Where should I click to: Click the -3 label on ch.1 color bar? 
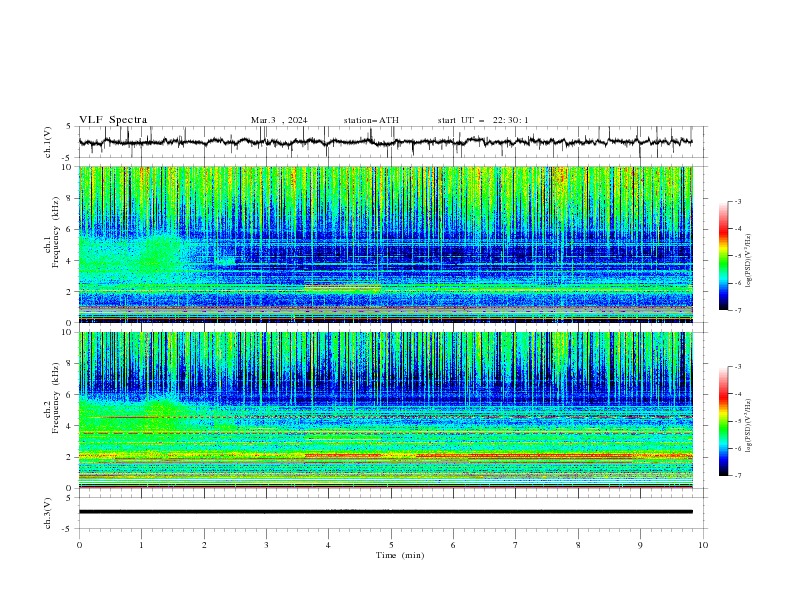738,201
